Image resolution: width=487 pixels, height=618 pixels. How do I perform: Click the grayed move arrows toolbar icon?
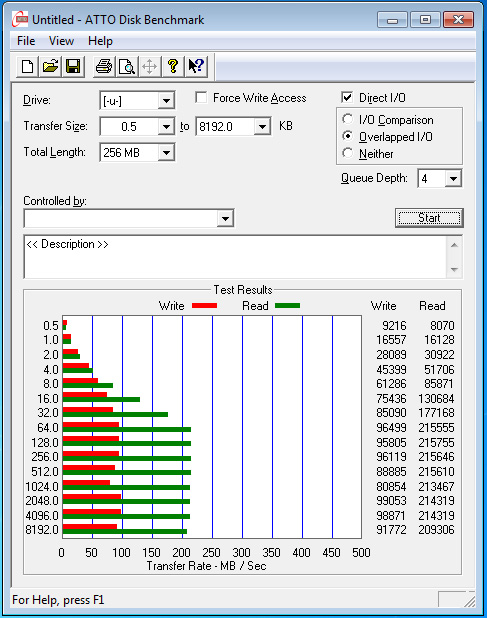tap(150, 66)
